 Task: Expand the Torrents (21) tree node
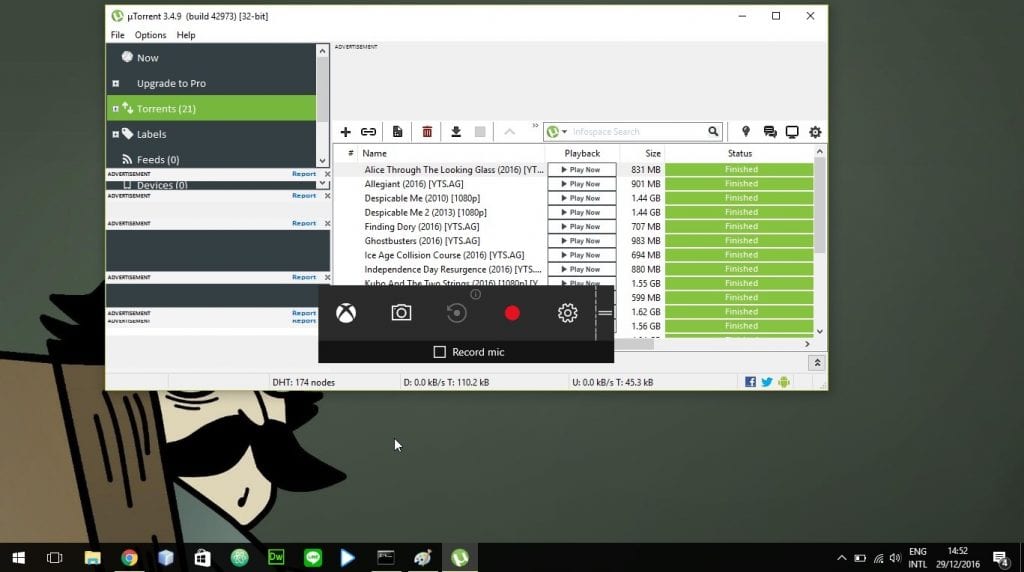116,109
